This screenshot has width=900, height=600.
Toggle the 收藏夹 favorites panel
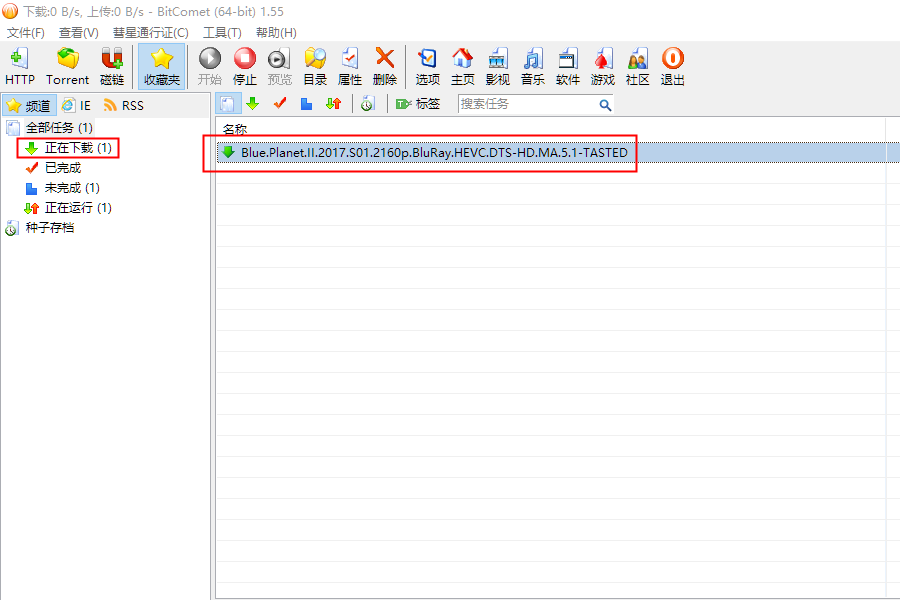tap(162, 66)
